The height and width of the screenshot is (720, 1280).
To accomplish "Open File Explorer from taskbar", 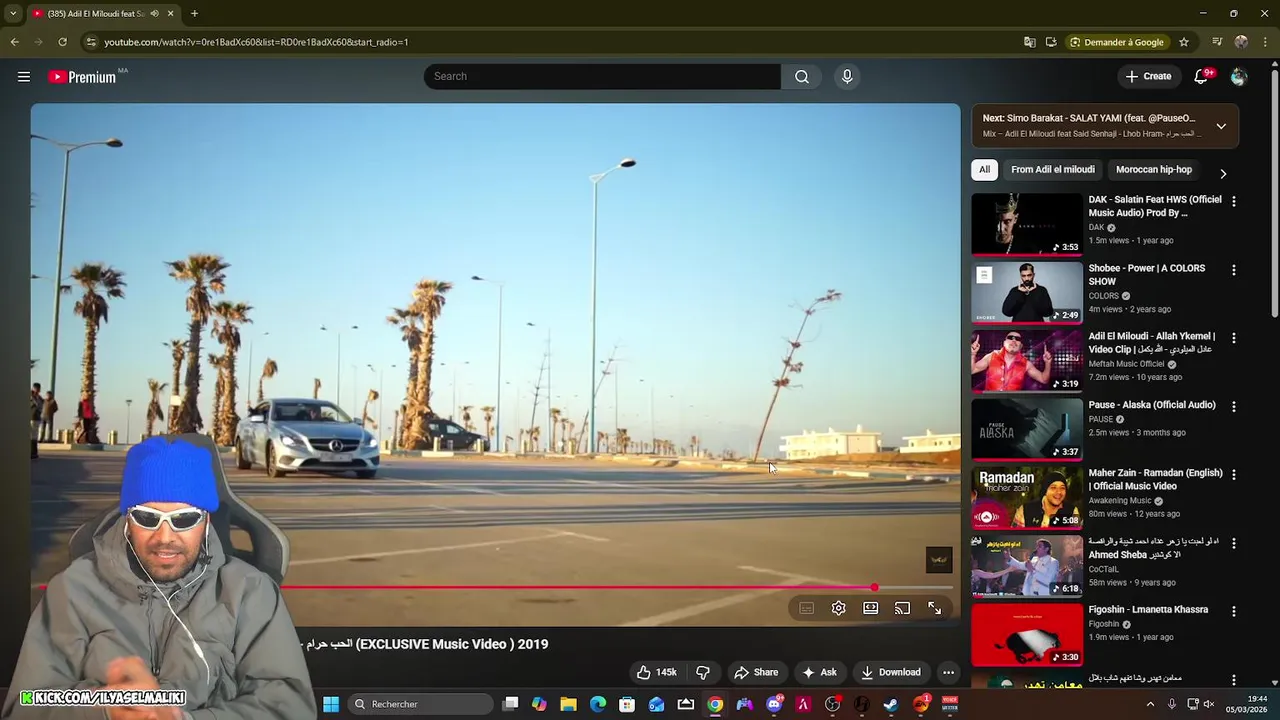I will 568,704.
